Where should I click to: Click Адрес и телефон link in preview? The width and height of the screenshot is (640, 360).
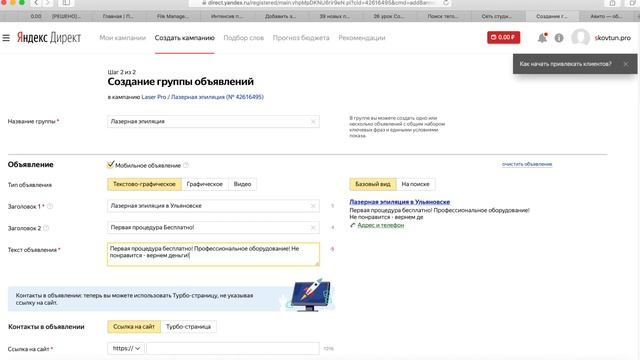(381, 225)
